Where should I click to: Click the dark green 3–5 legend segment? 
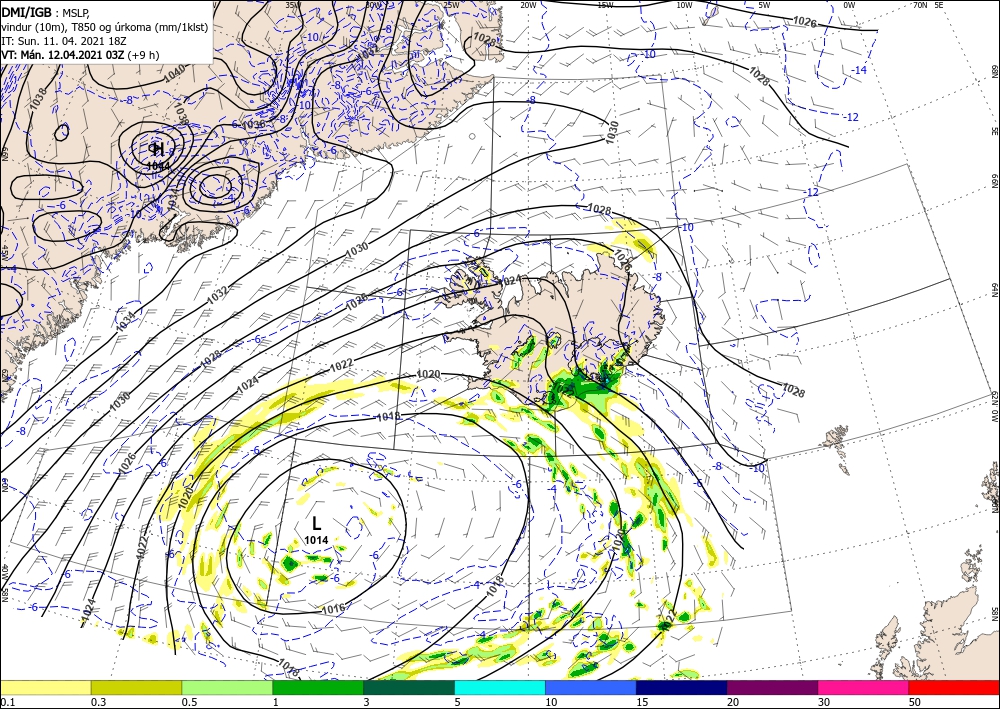409,687
